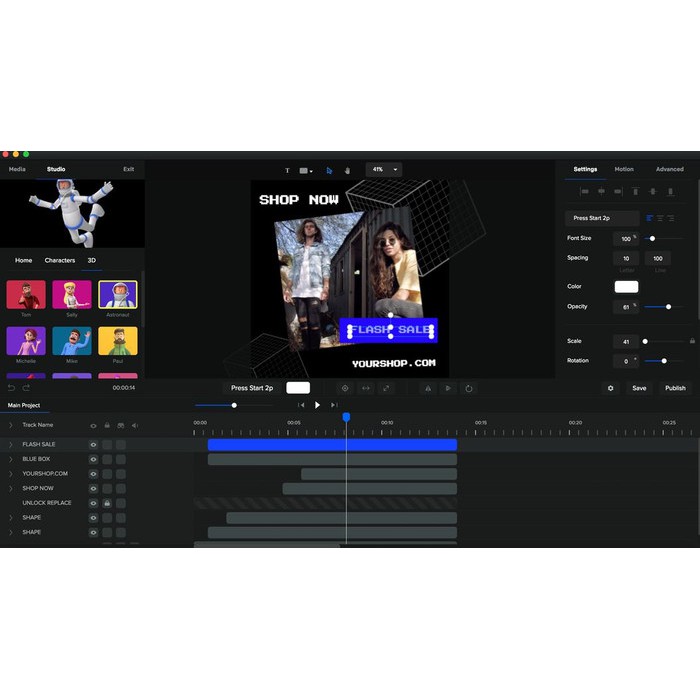This screenshot has width=700, height=700.
Task: Set text alignment to left
Action: pyautogui.click(x=650, y=218)
